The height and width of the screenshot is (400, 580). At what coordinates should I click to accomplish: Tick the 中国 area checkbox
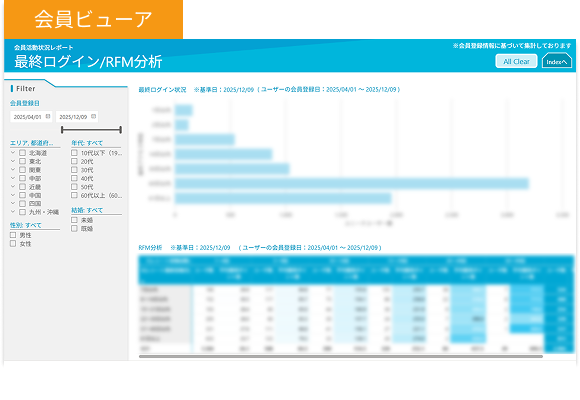[x=22, y=195]
